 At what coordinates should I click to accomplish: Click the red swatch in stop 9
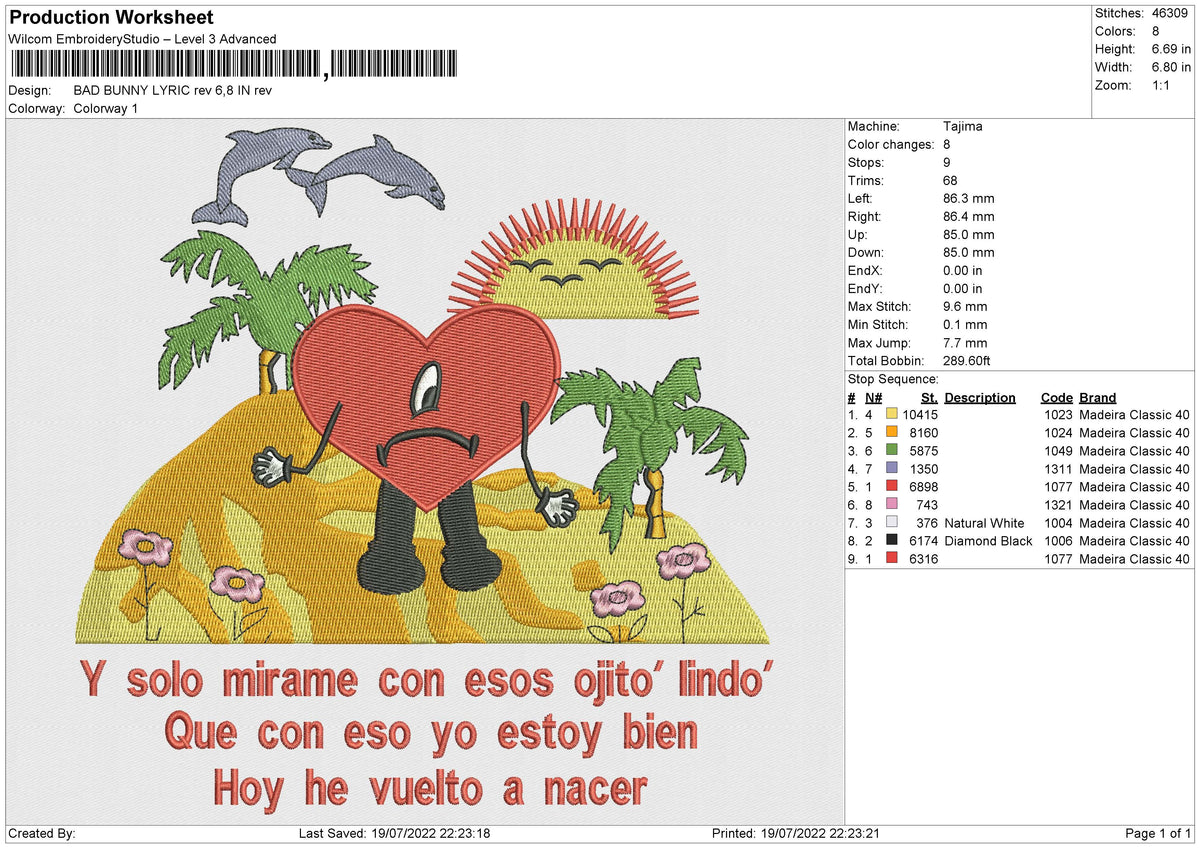point(892,559)
